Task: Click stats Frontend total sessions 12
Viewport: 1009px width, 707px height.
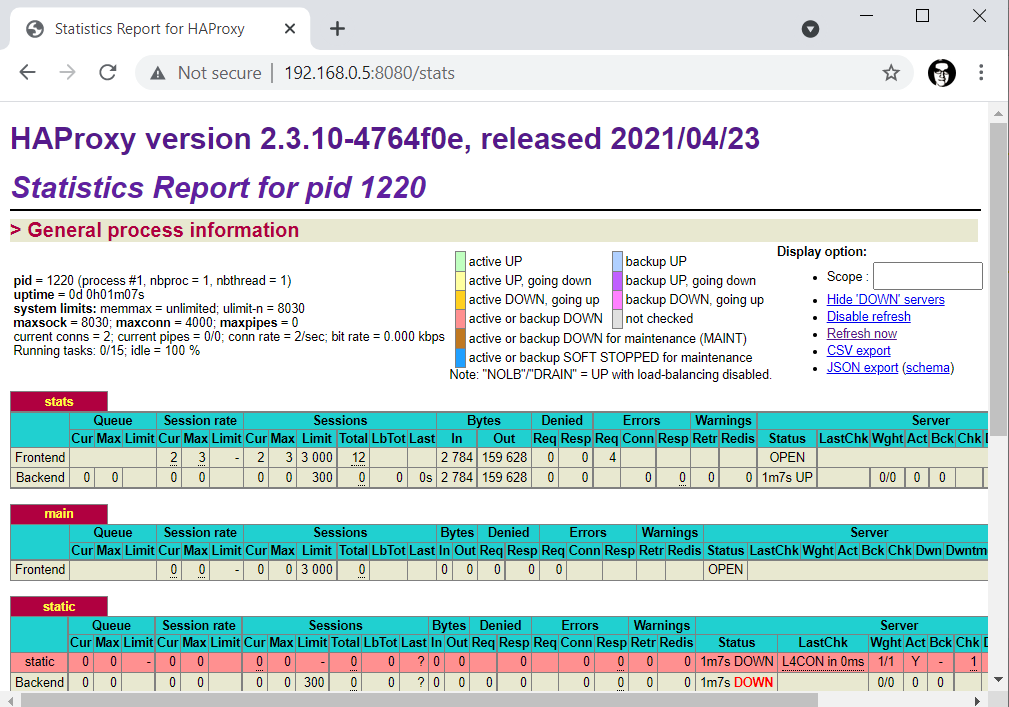Action: [358, 457]
